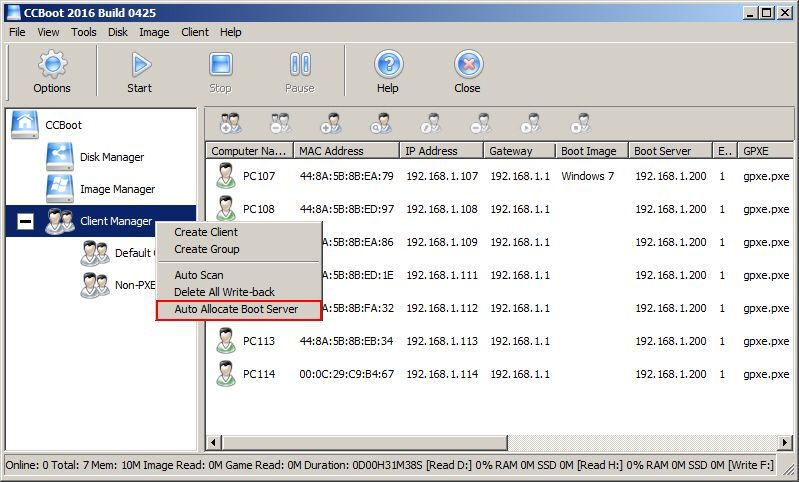Screen dimensions: 799x482
Task: Click the find client icon
Action: (381, 123)
